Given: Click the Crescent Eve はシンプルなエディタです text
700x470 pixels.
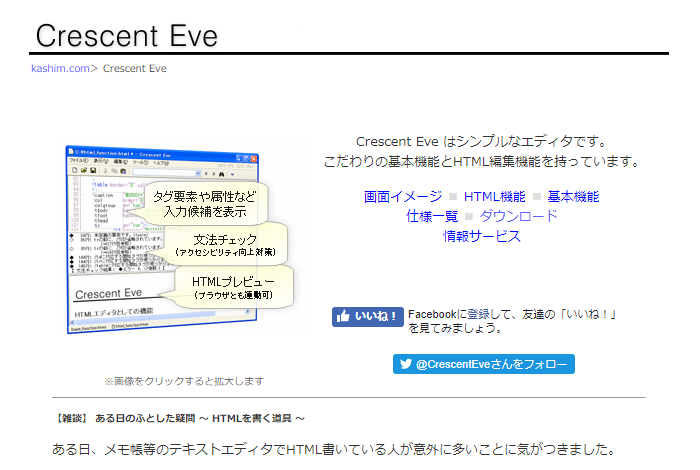Looking at the screenshot, I should coord(481,141).
